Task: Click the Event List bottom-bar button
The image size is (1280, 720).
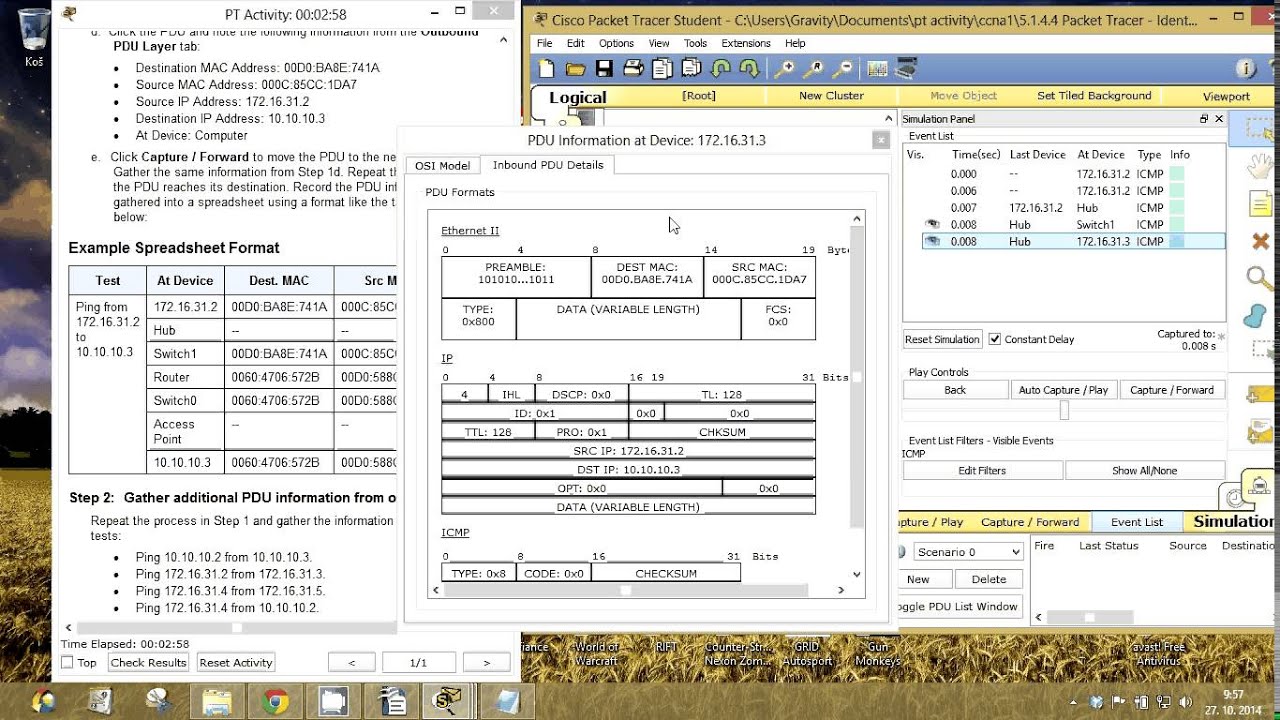Action: (x=1137, y=522)
